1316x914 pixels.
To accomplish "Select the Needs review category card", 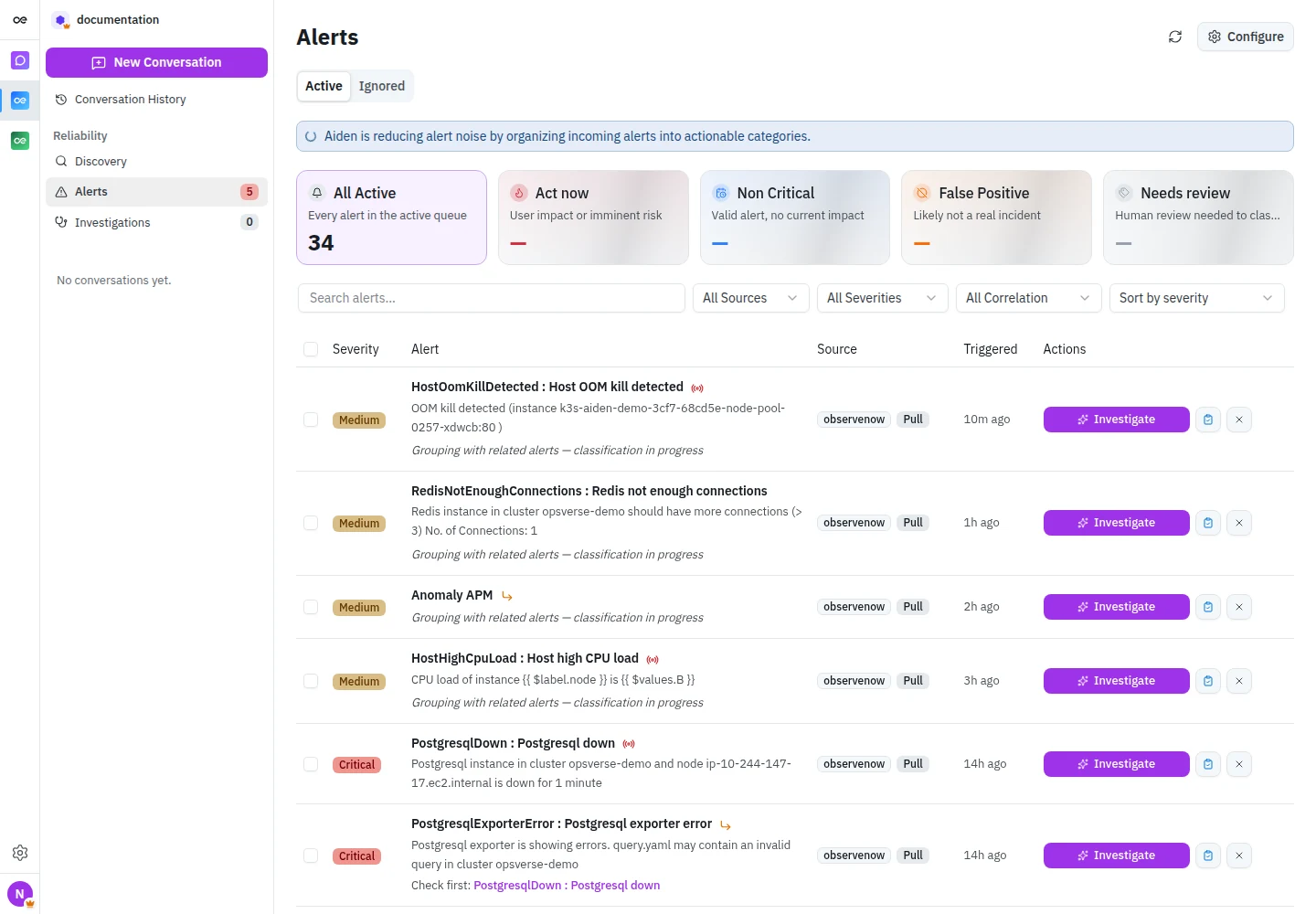I will 1198,218.
